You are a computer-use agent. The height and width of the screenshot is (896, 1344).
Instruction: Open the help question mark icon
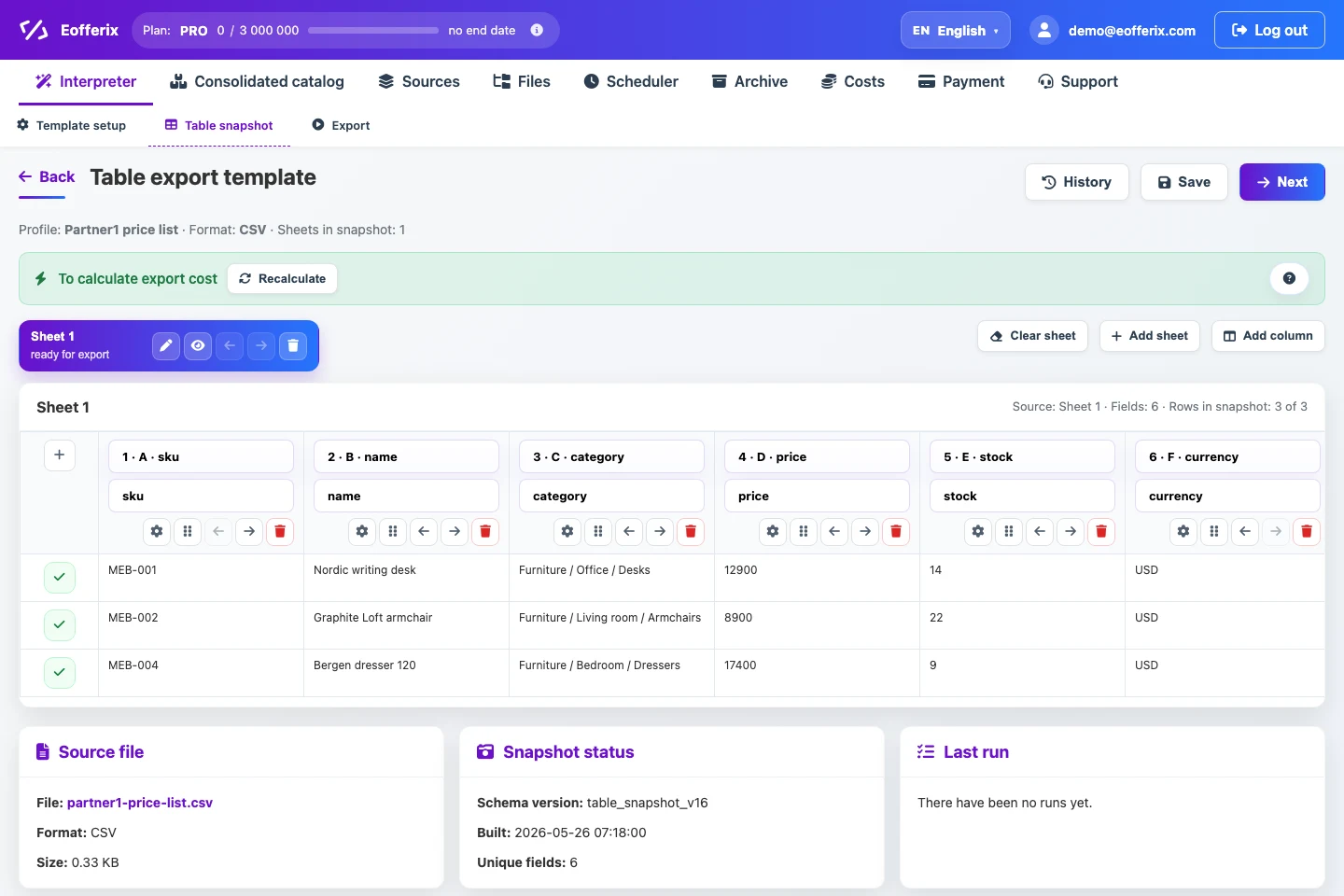(1289, 278)
